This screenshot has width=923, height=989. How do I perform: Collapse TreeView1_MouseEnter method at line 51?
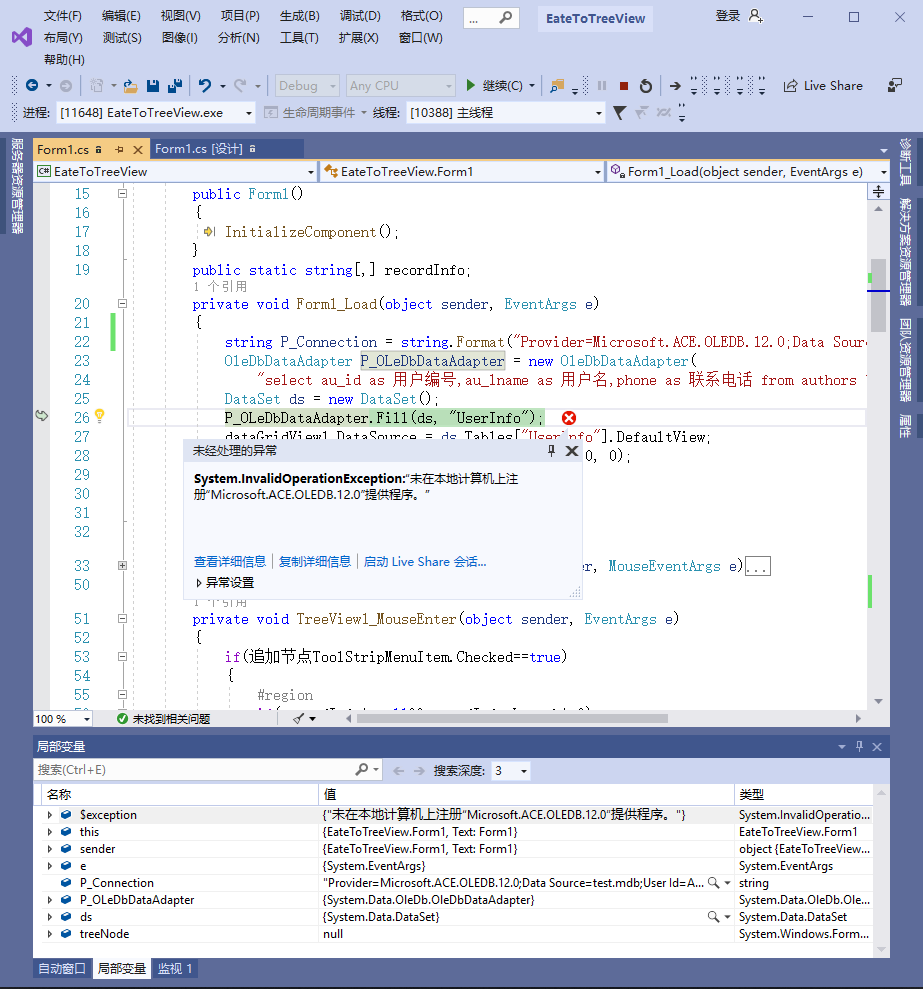[x=122, y=619]
